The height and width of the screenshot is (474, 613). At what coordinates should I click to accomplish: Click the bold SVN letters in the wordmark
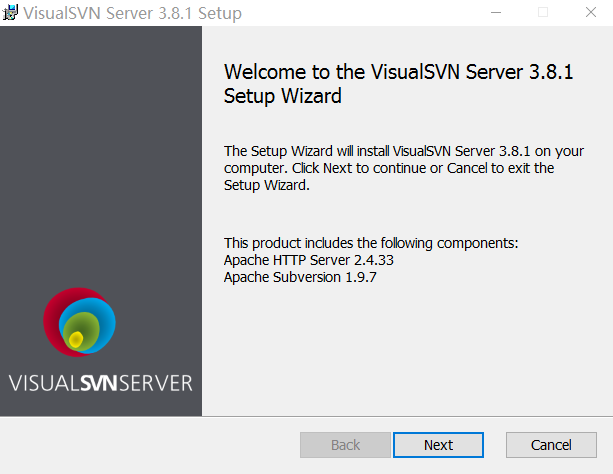[x=99, y=383]
